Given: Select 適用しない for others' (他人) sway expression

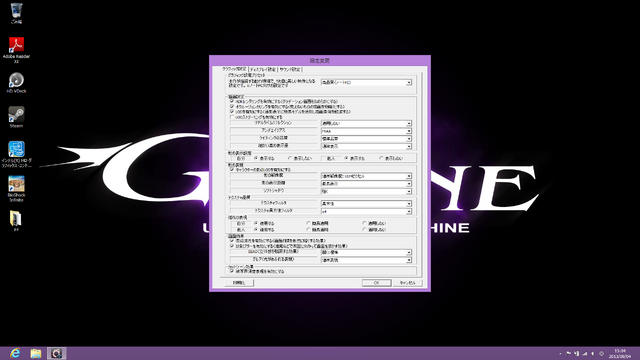Looking at the screenshot, I should tap(374, 230).
